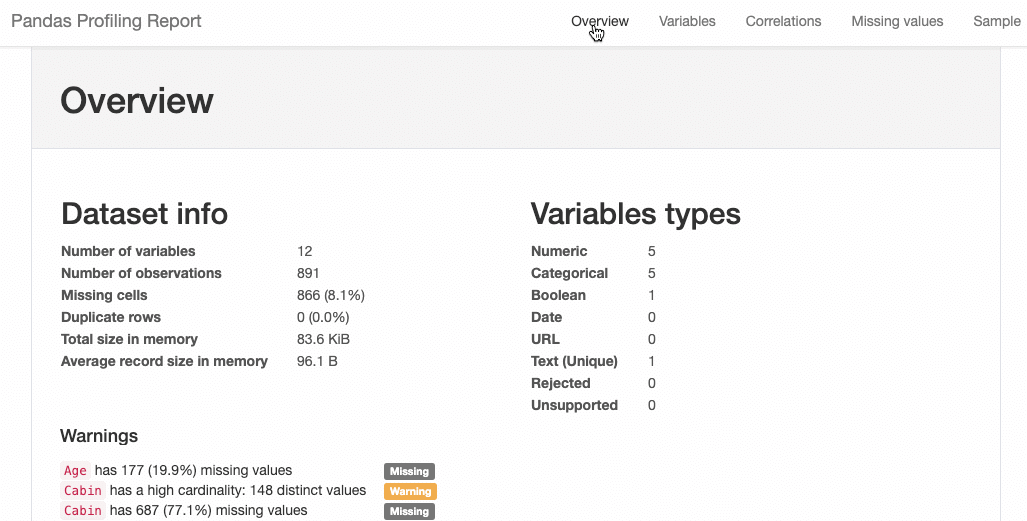The image size is (1027, 521).
Task: Click the Text (Unique) row label
Action: (574, 361)
